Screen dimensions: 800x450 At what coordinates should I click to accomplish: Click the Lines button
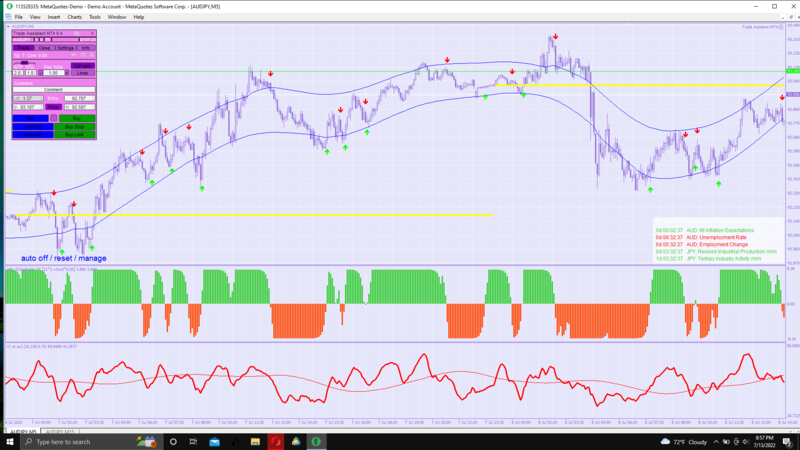click(83, 73)
